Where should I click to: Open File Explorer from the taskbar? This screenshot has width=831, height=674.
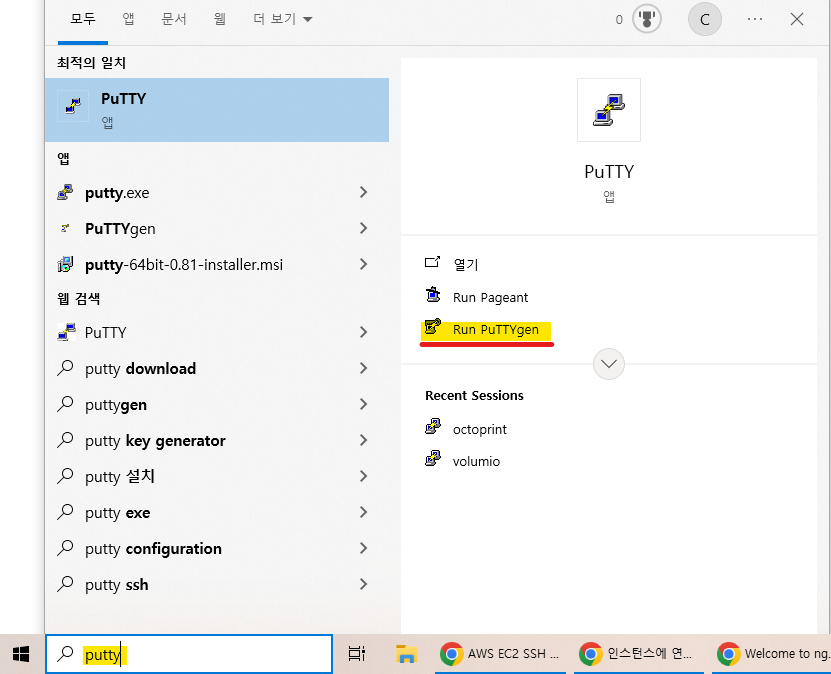point(406,654)
